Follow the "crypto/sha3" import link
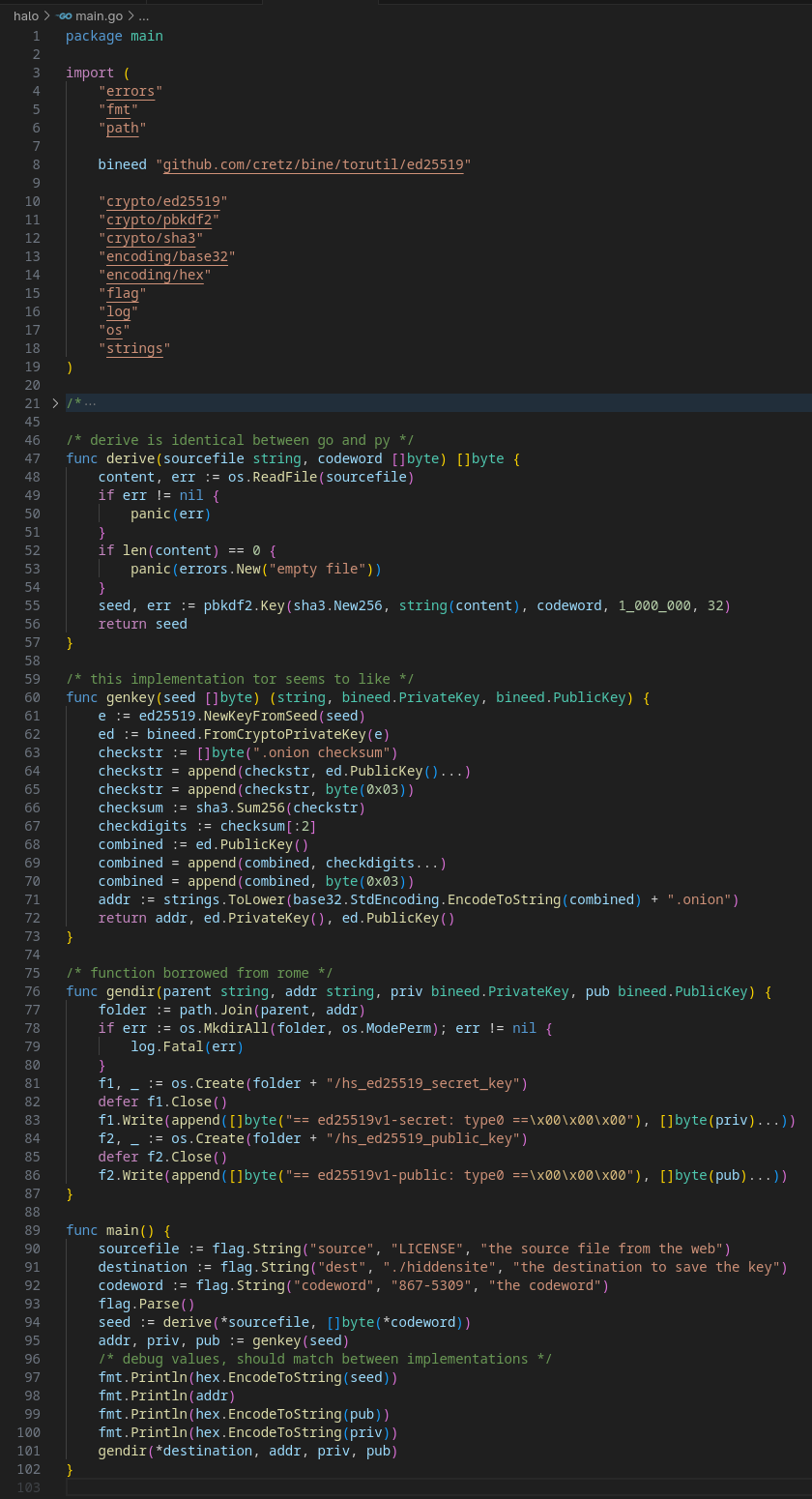Image resolution: width=812 pixels, height=1499 pixels. 151,238
